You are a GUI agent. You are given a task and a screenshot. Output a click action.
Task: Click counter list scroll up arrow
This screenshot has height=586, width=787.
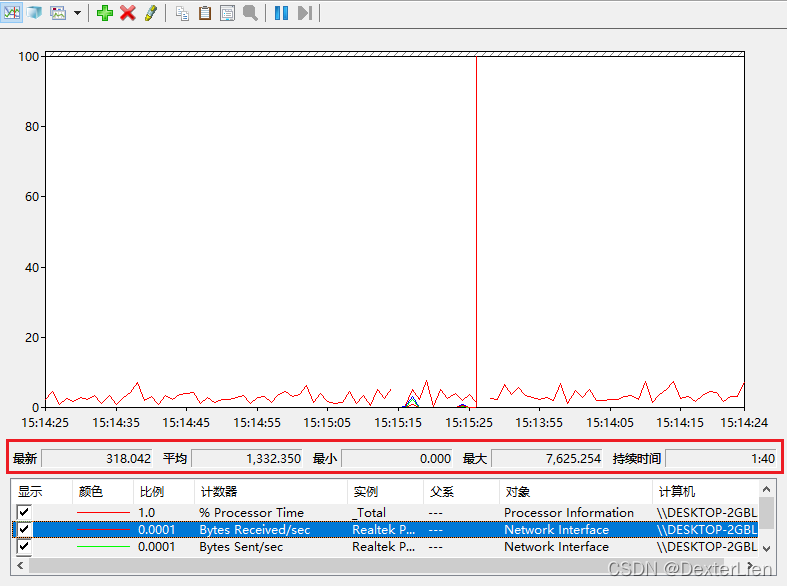coord(766,489)
